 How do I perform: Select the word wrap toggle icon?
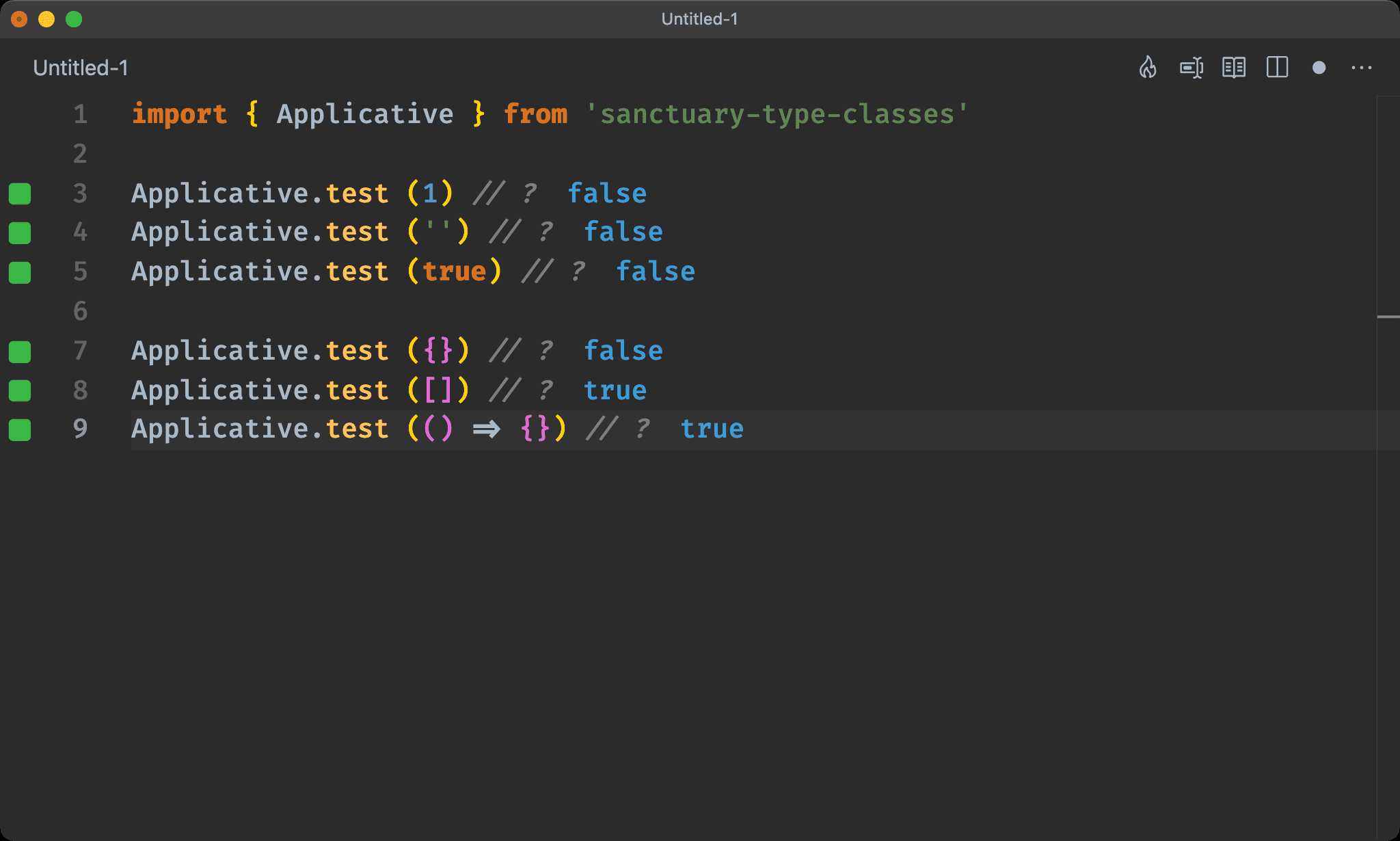(x=1193, y=68)
